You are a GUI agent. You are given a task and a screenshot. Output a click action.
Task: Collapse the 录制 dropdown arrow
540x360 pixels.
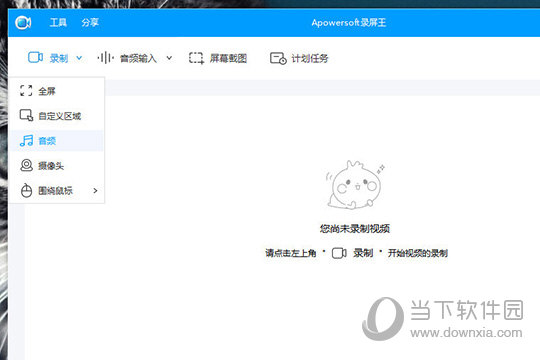coord(79,58)
